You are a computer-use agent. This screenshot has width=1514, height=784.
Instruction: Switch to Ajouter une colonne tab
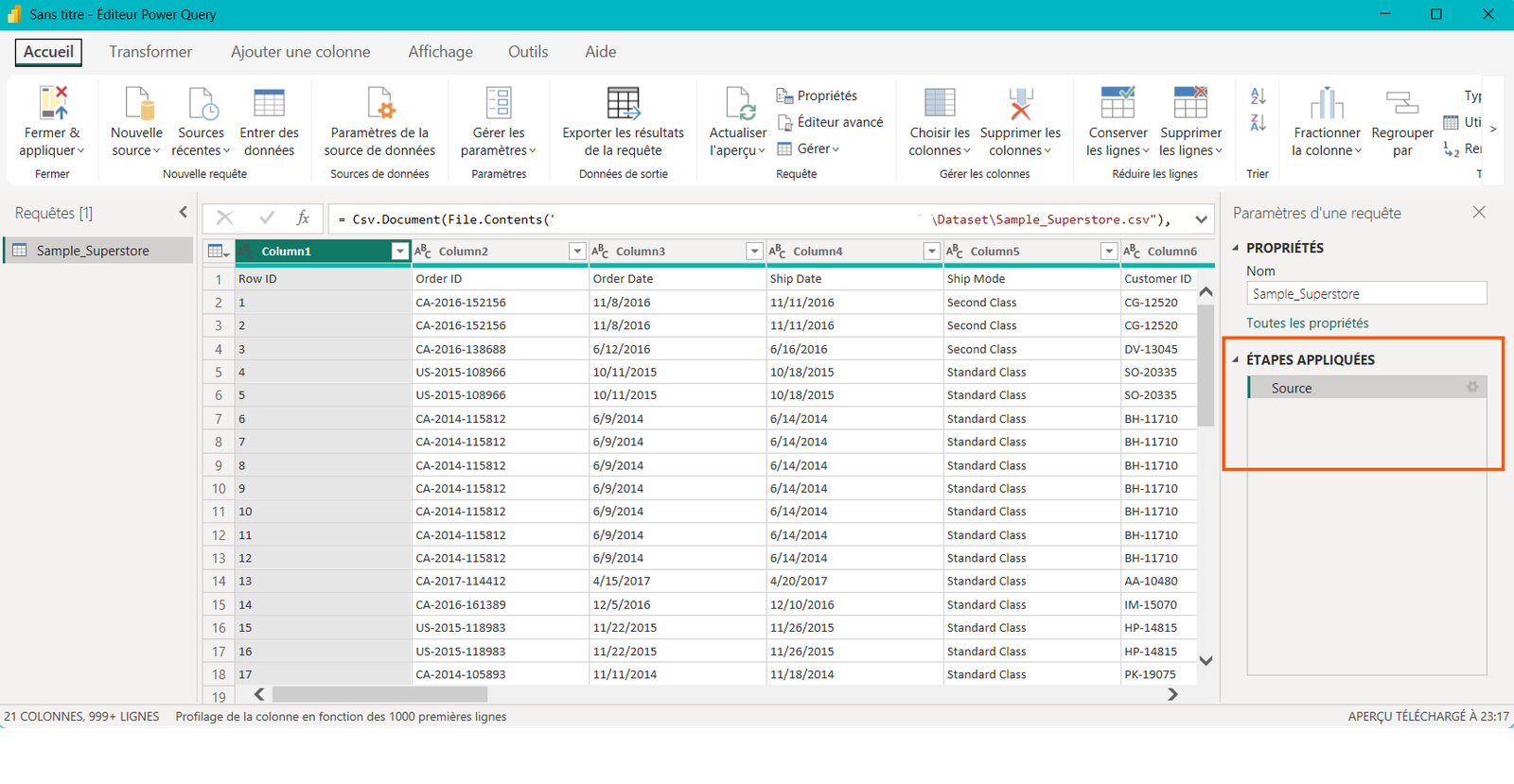pyautogui.click(x=301, y=52)
